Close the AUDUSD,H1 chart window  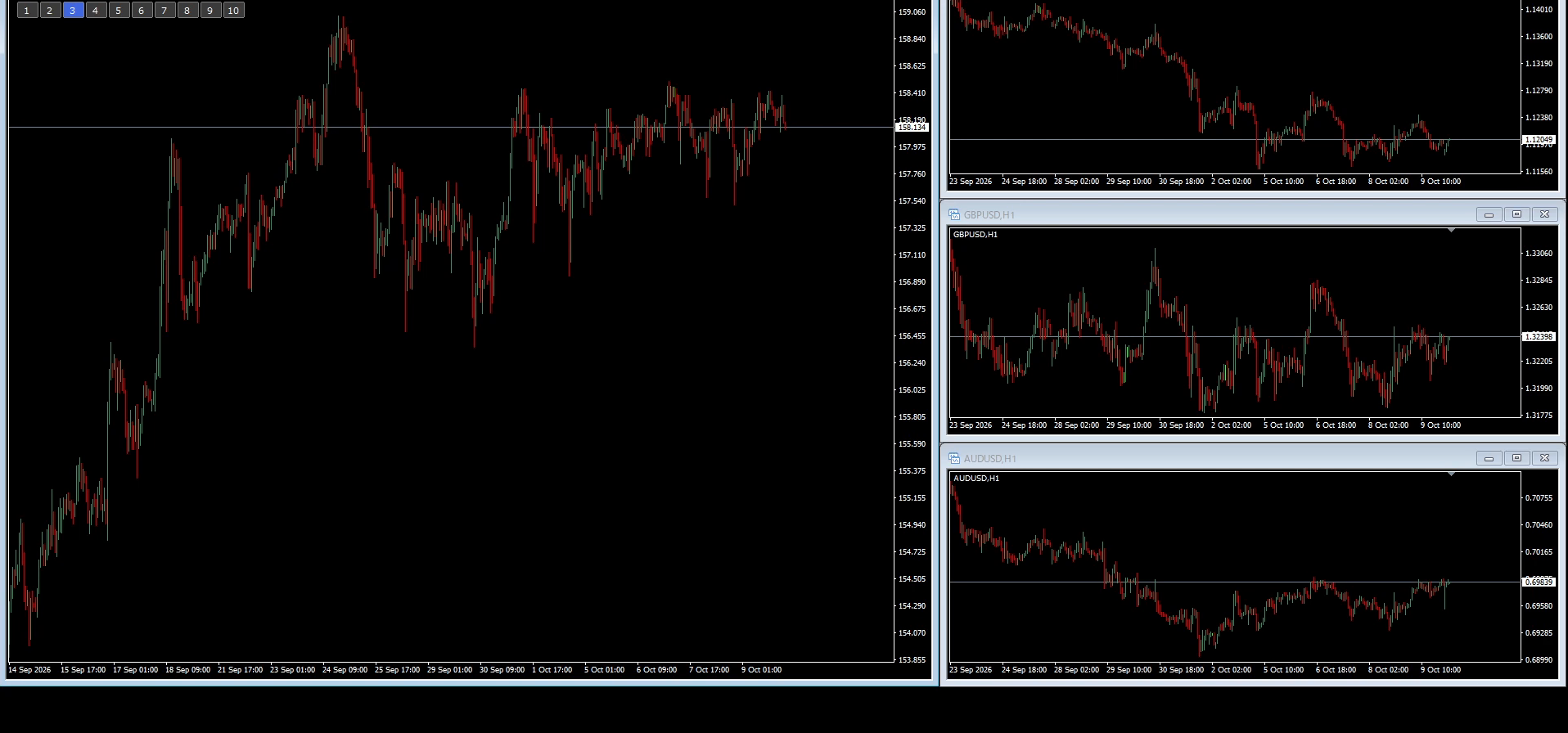tap(1544, 458)
